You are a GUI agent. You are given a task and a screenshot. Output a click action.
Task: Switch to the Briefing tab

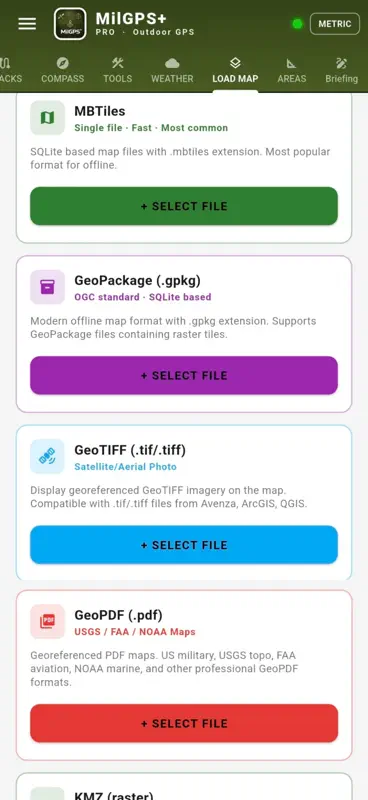[x=341, y=70]
